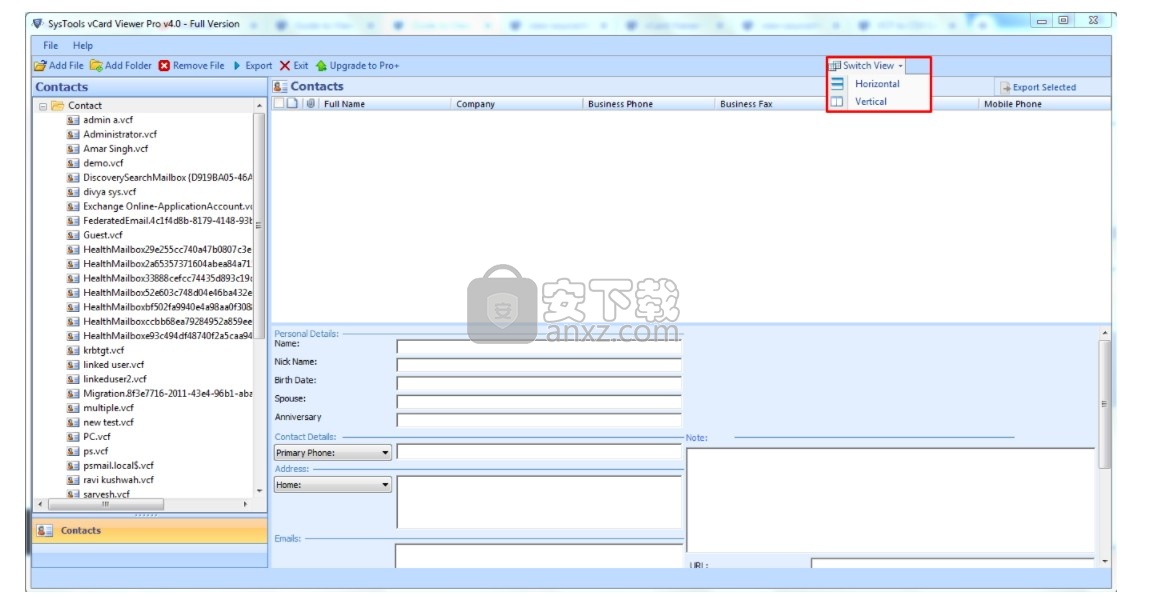The width and height of the screenshot is (1151, 612).
Task: Select psmail.local$.vcf file
Action: tap(118, 465)
